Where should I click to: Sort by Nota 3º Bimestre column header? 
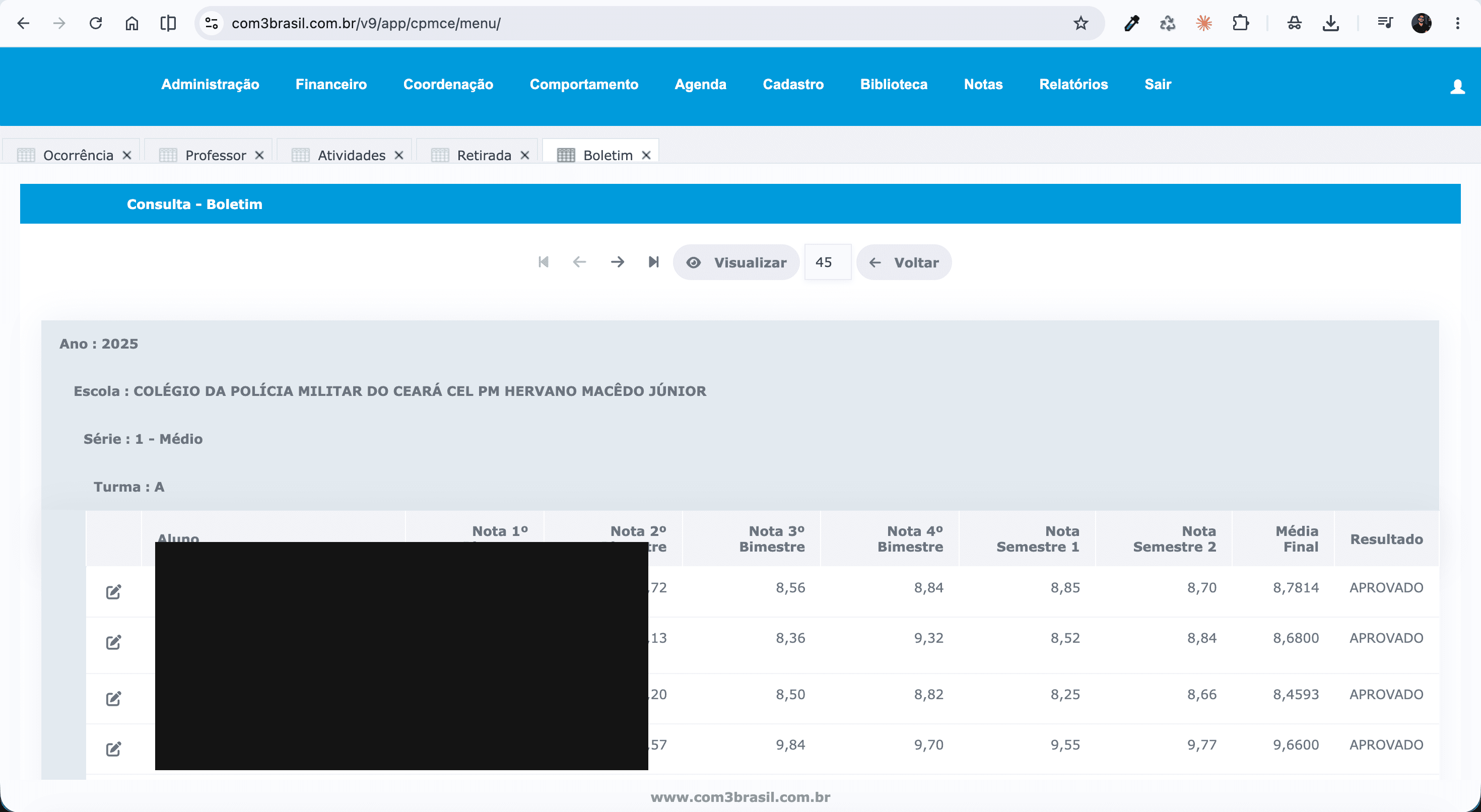(772, 539)
